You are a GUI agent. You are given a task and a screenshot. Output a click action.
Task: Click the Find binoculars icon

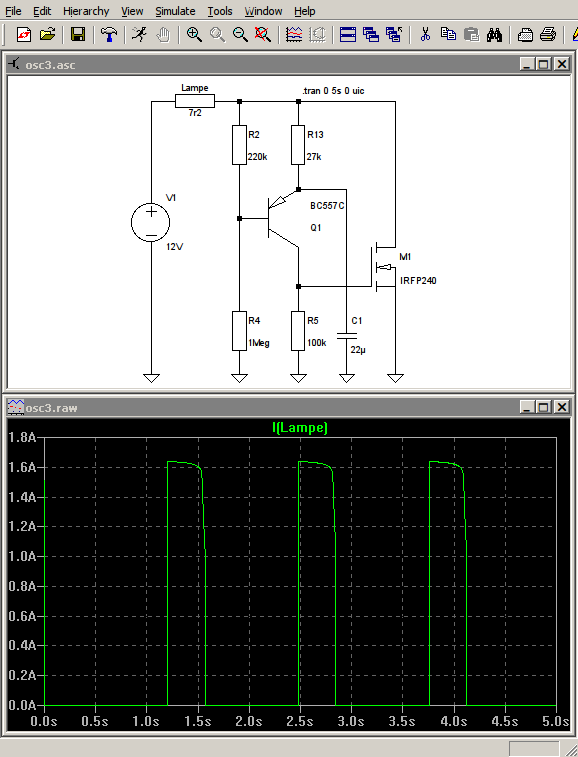[x=494, y=34]
